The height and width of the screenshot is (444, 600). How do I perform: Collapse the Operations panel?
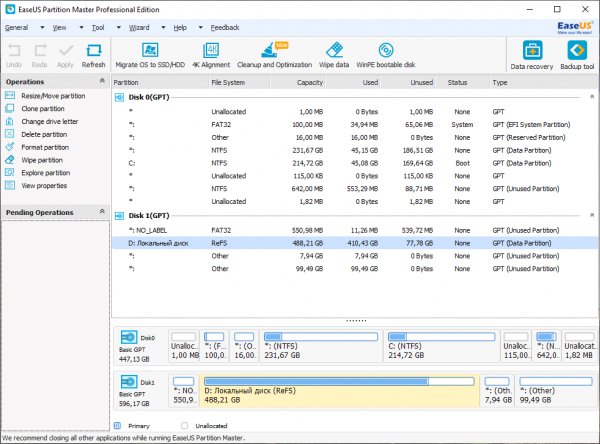click(102, 81)
